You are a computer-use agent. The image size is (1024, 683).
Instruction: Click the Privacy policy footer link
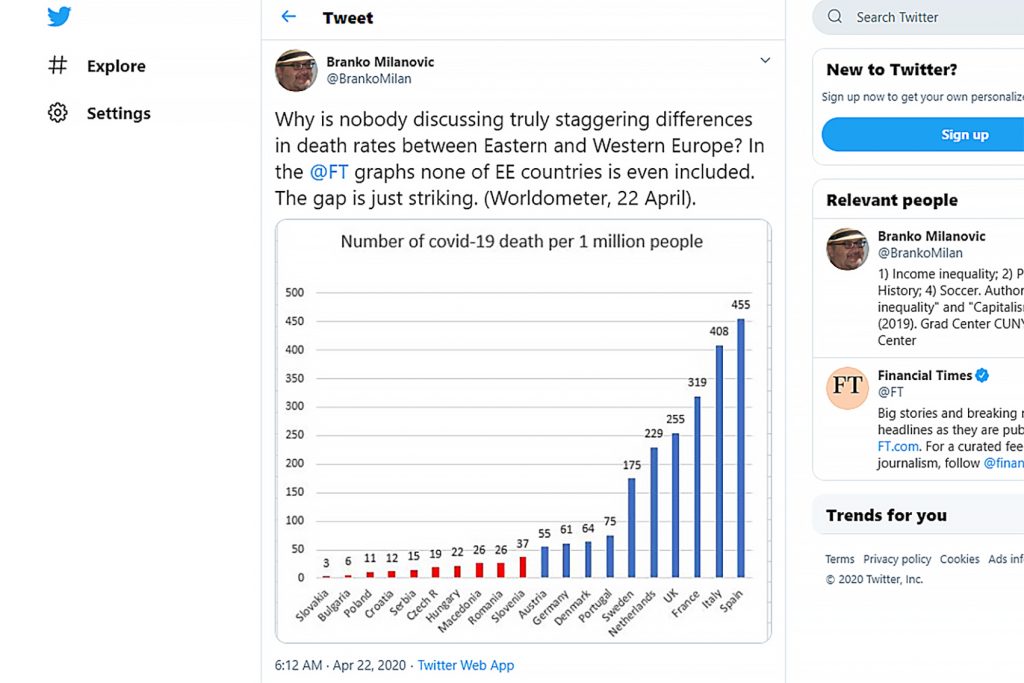[x=897, y=559]
